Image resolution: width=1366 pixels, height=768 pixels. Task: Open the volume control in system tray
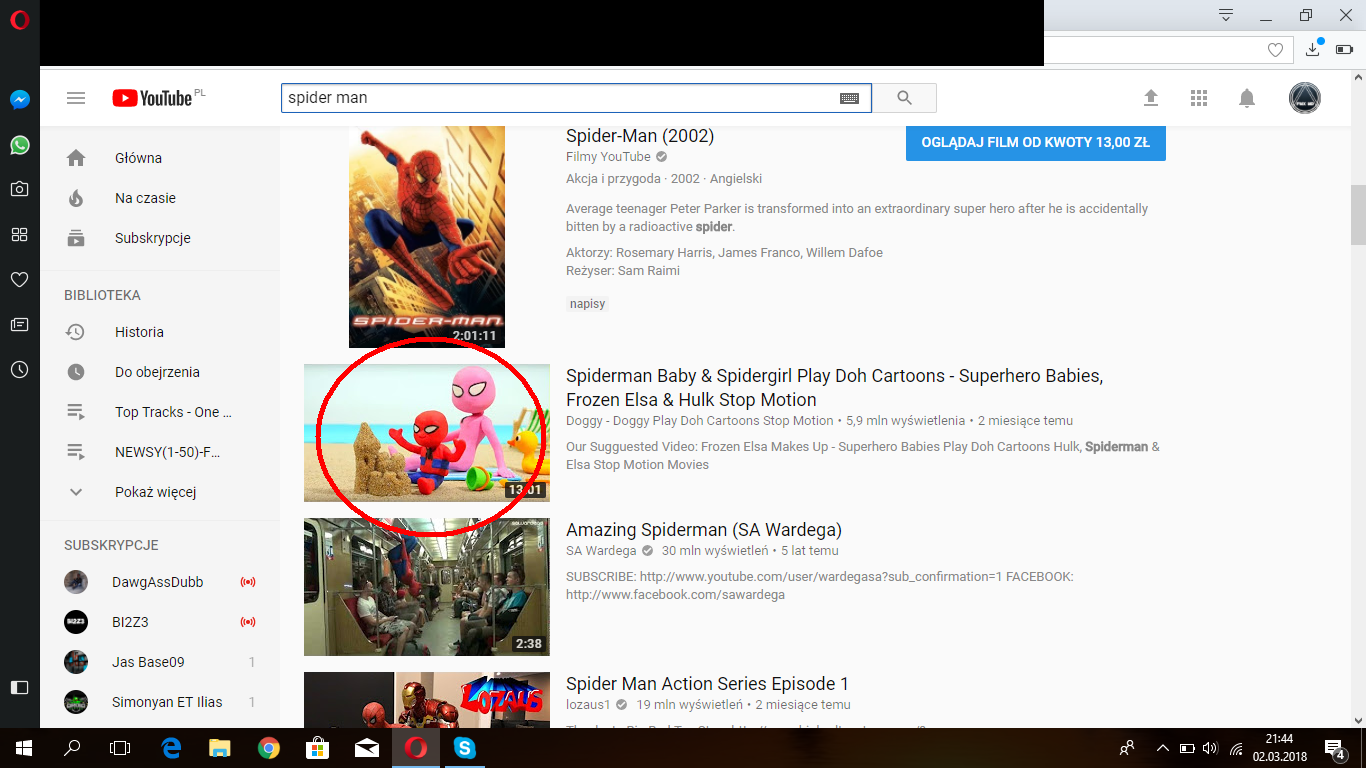[1211, 748]
